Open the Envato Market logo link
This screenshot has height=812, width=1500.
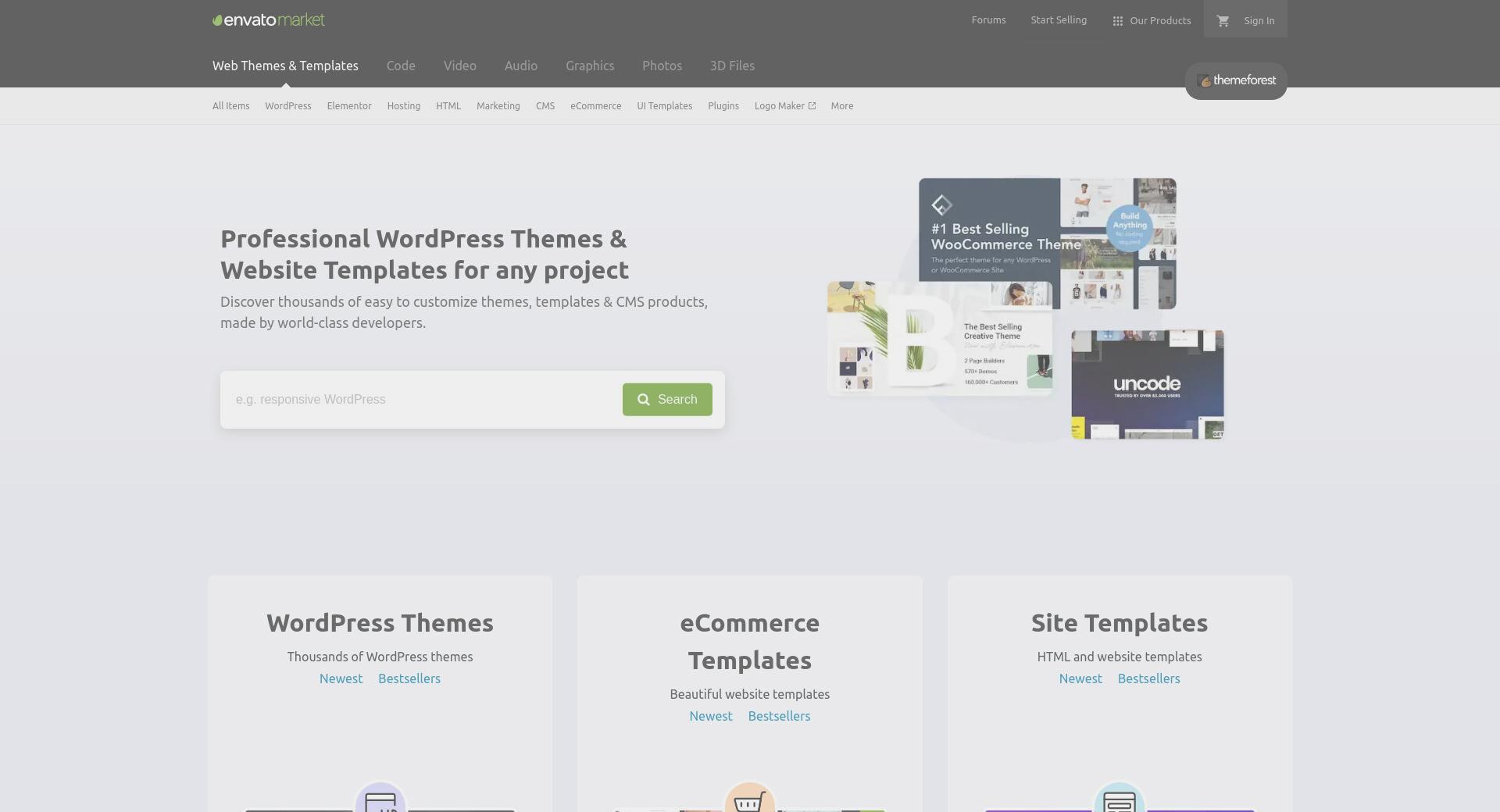[x=269, y=20]
